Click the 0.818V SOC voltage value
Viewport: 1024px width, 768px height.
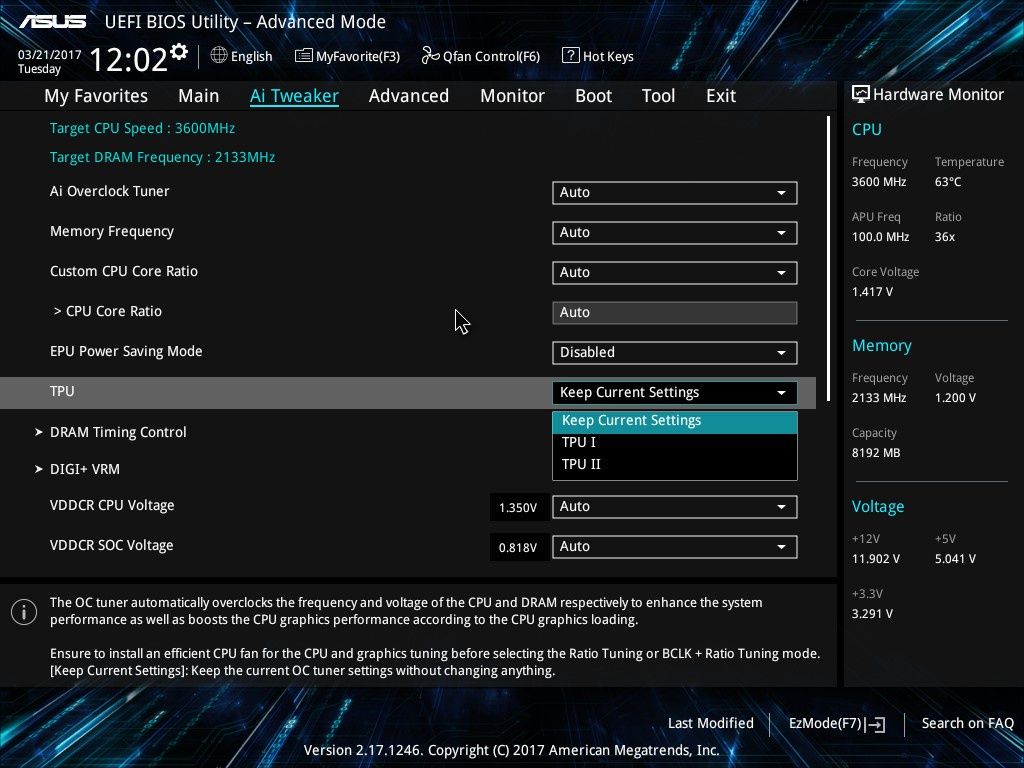coord(518,547)
